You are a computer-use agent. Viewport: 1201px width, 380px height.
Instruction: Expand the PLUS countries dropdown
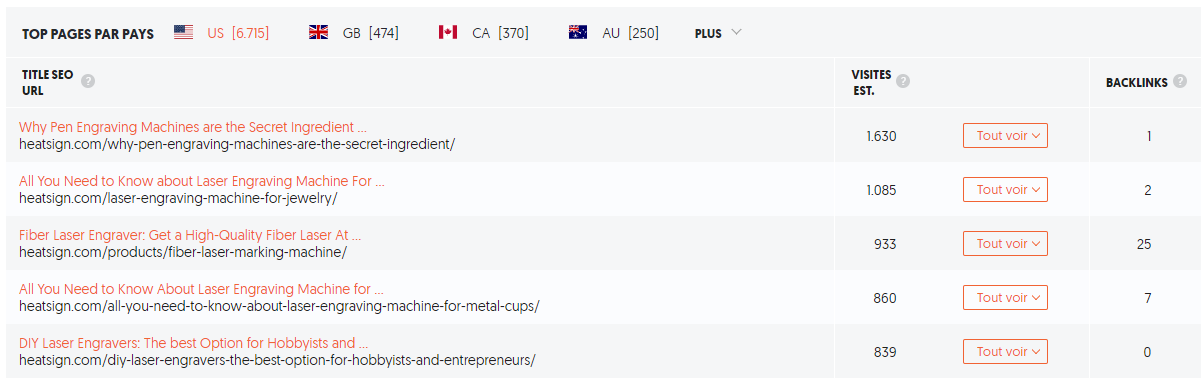[x=718, y=33]
